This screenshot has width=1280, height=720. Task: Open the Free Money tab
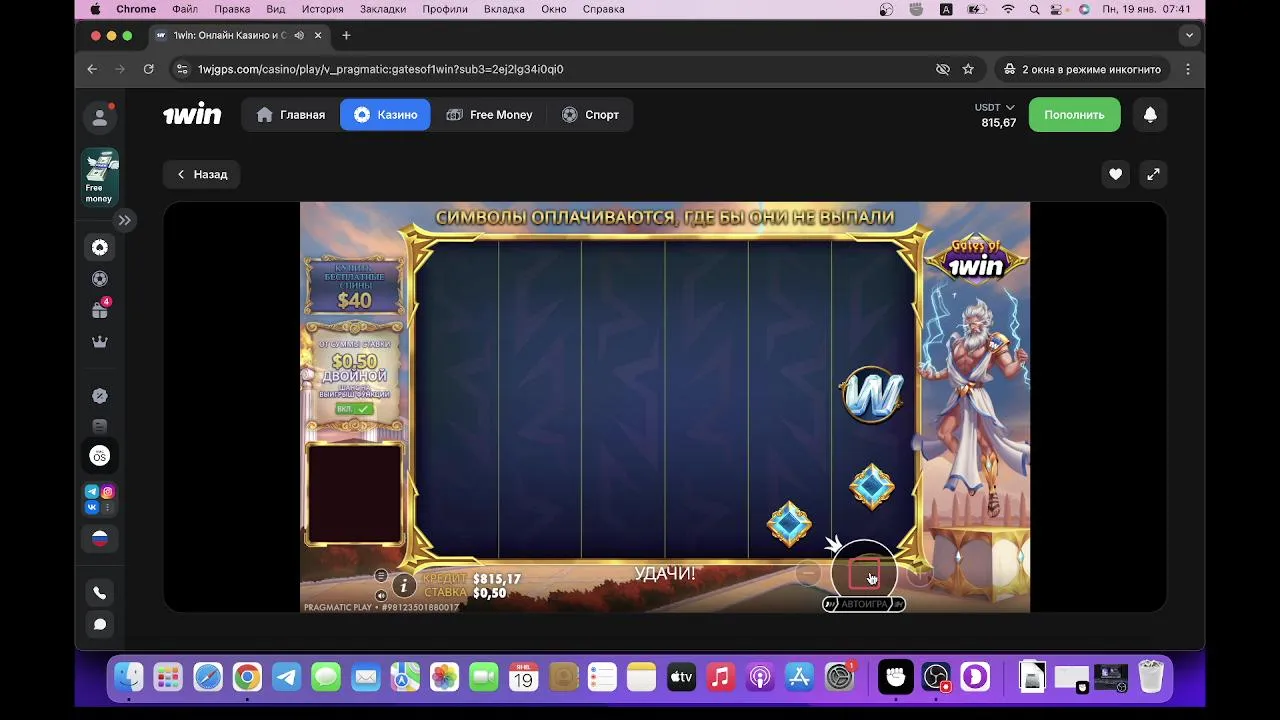(489, 115)
